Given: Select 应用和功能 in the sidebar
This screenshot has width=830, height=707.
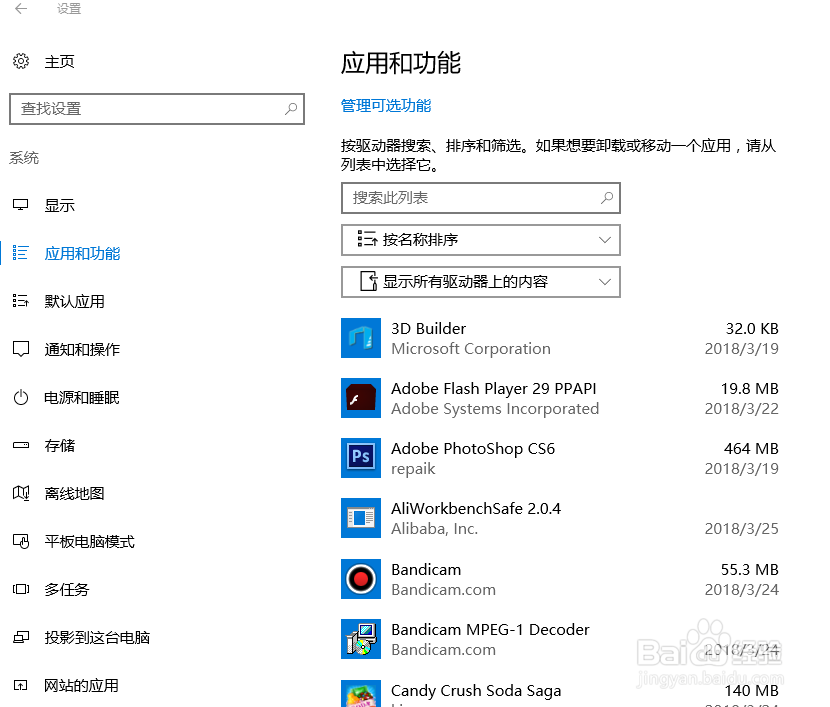Looking at the screenshot, I should [x=82, y=253].
